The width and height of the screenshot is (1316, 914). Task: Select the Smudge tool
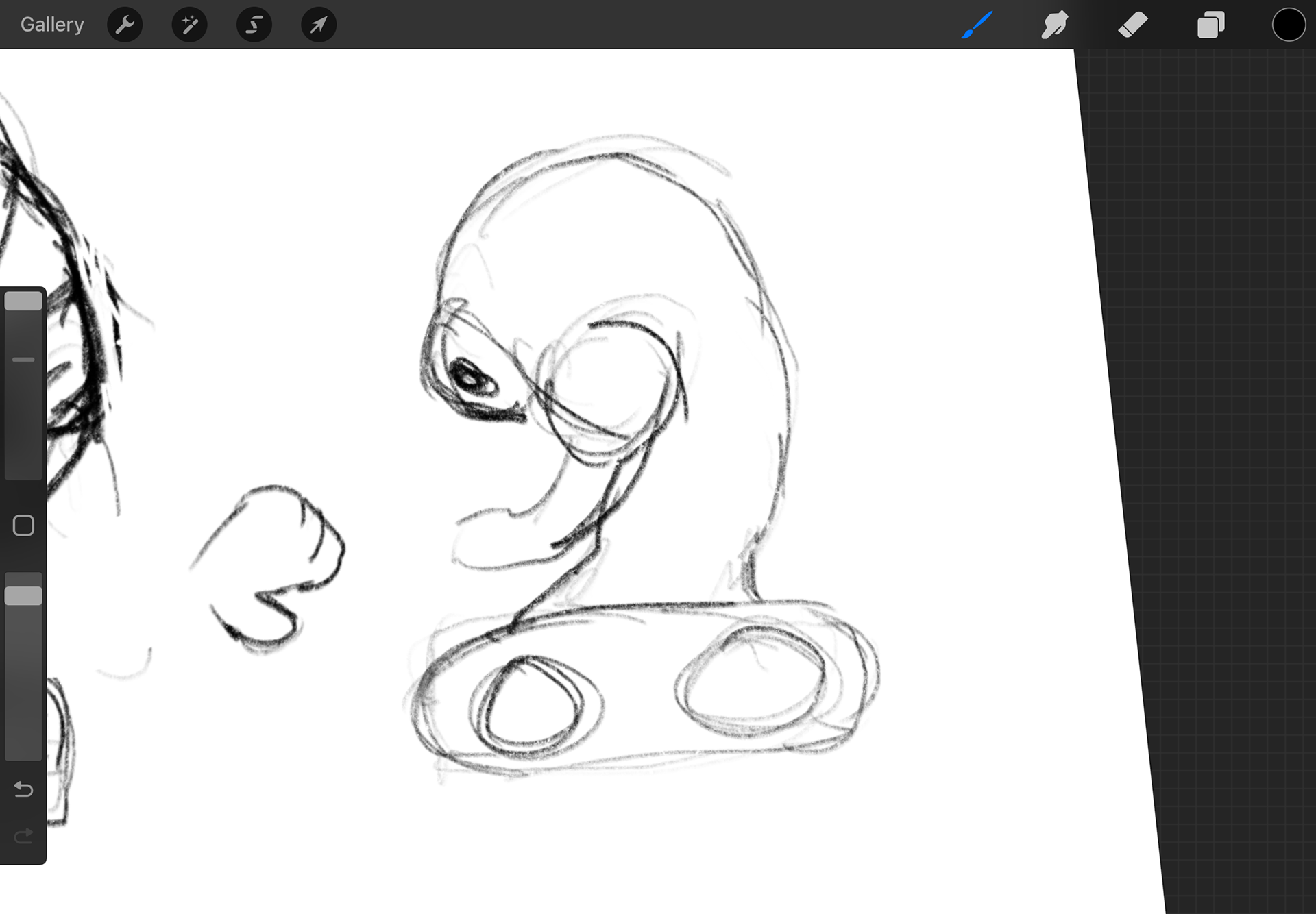(x=1055, y=25)
